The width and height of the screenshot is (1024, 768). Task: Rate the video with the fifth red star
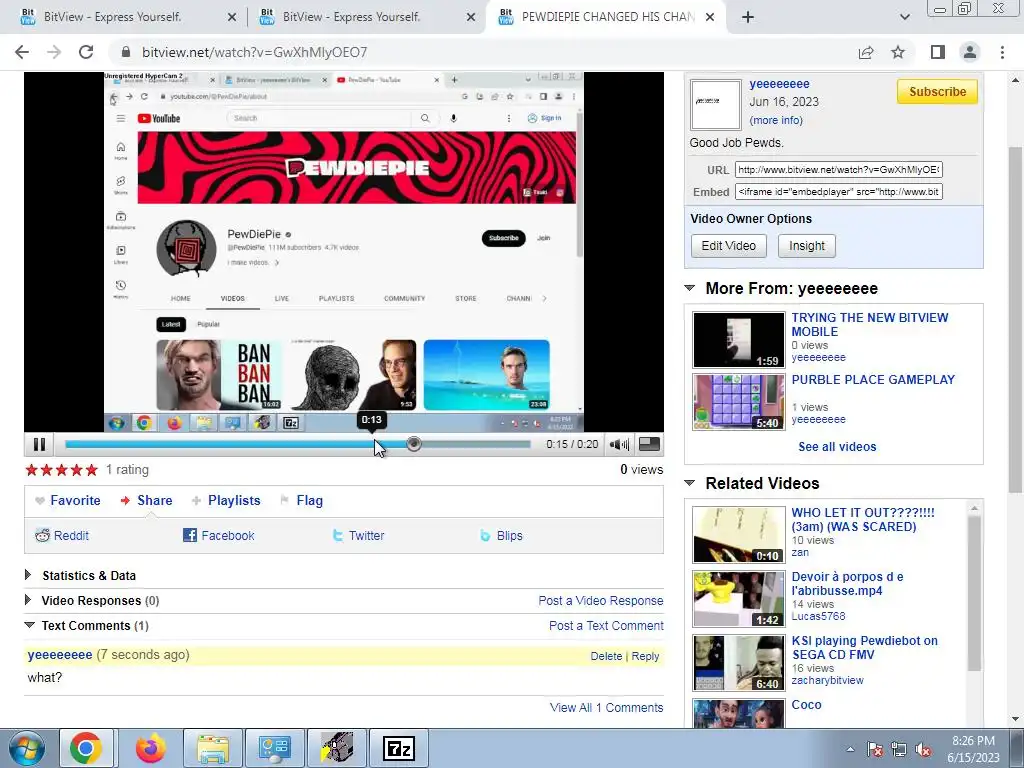tap(91, 470)
